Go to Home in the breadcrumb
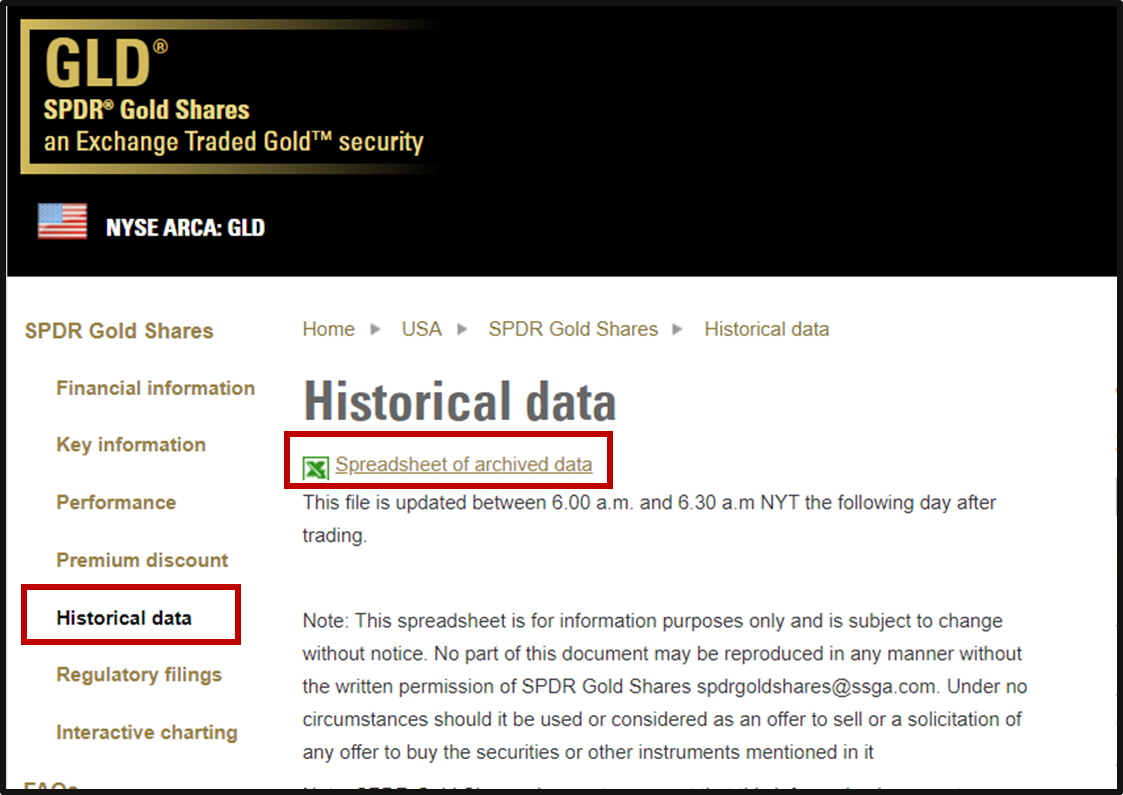The image size is (1123, 795). click(x=329, y=329)
